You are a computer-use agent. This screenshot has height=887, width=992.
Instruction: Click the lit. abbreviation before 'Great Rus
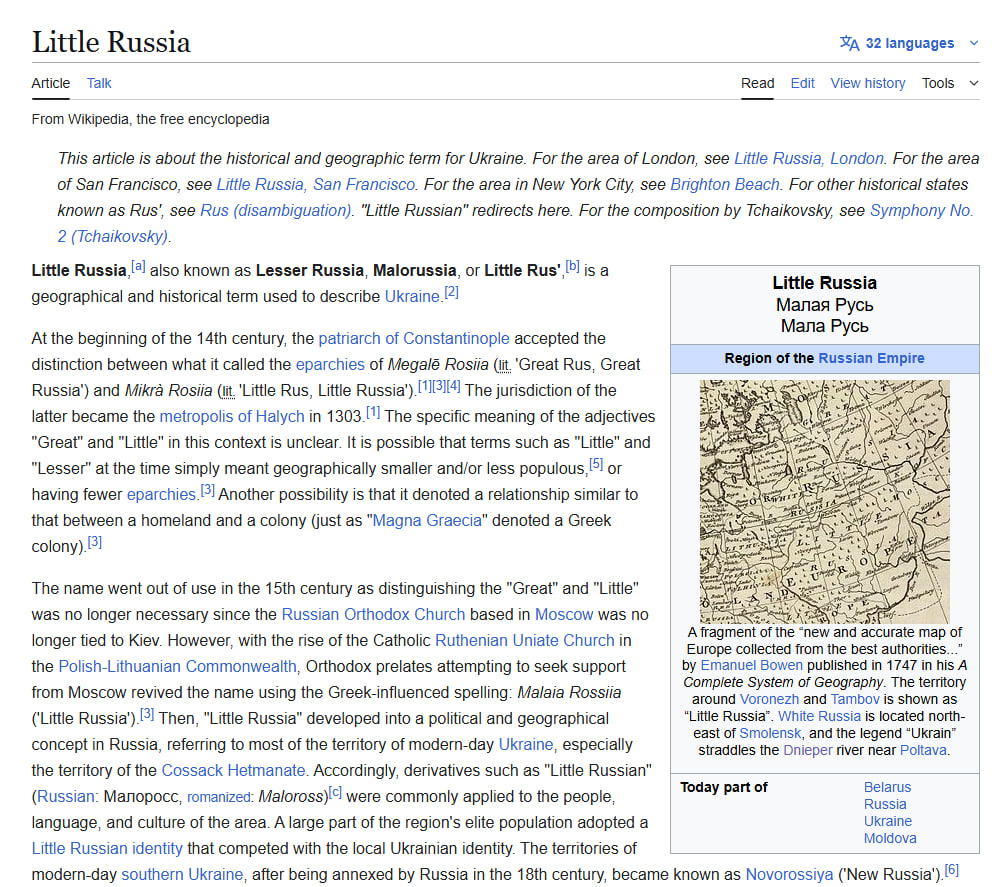(504, 366)
